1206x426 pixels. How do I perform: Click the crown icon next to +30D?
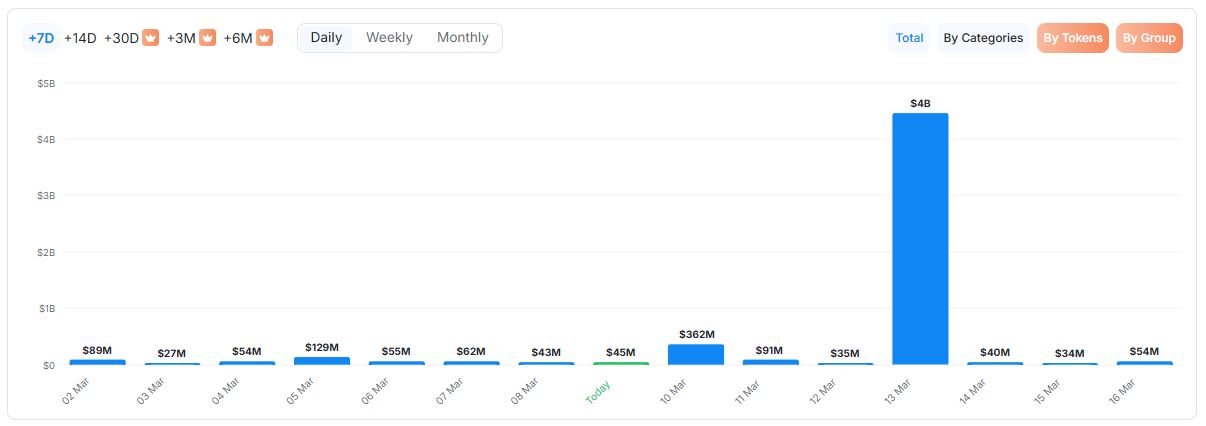[x=150, y=38]
